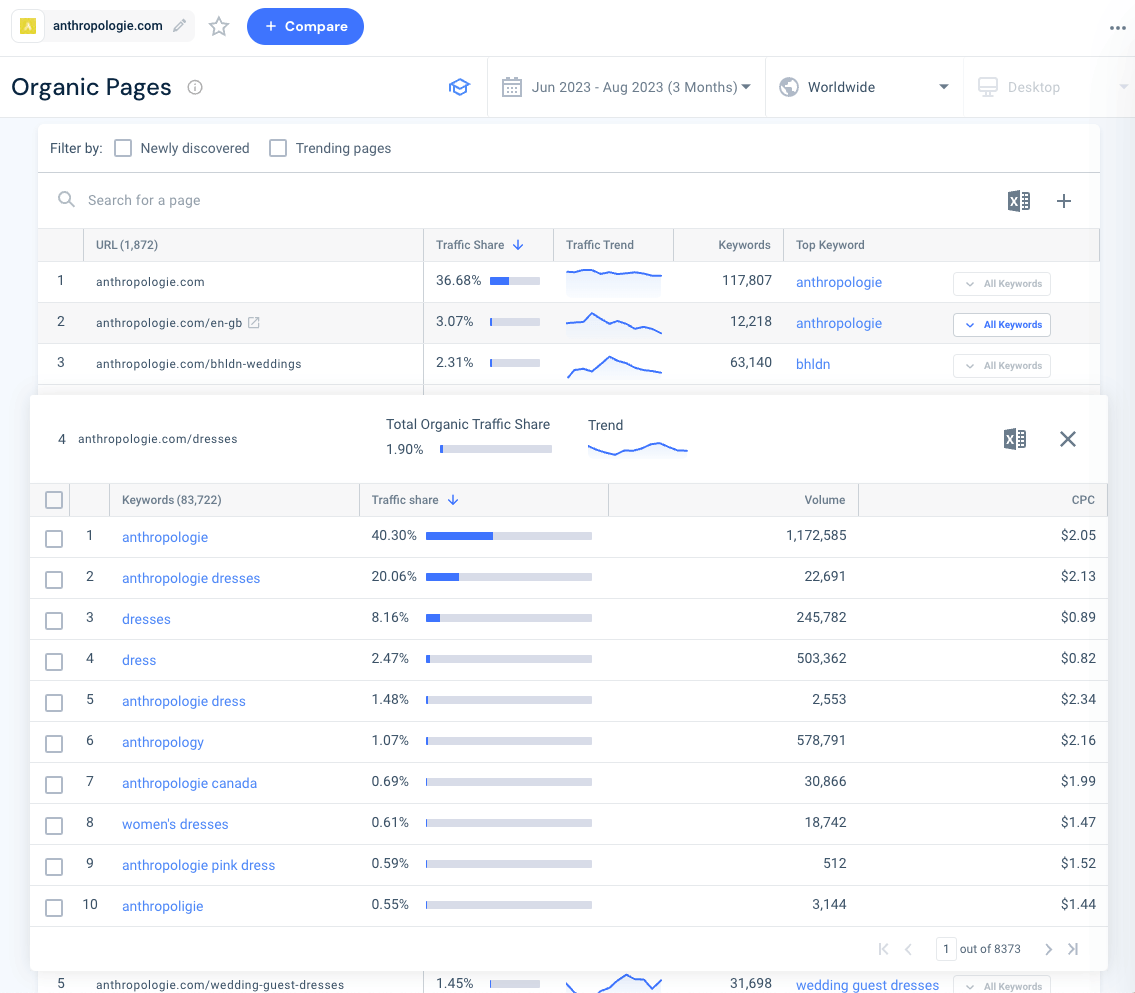1135x993 pixels.
Task: Click the calendar icon in date selector
Action: (x=512, y=87)
